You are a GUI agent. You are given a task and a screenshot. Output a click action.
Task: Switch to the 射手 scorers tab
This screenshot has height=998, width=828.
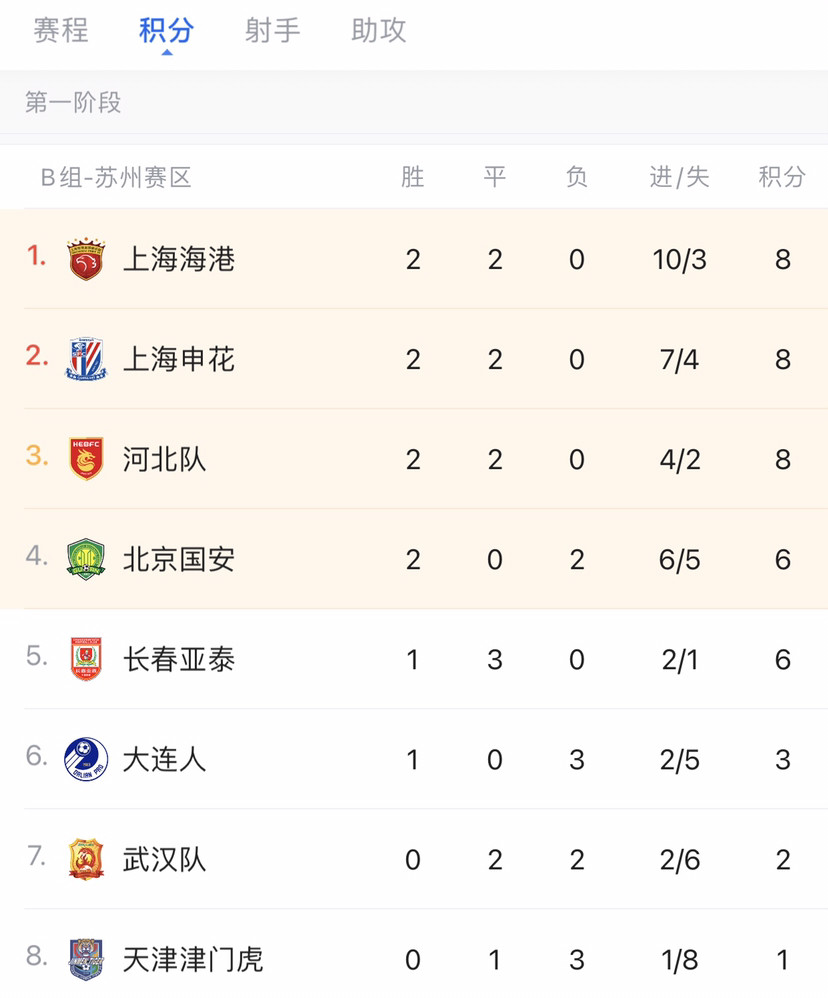click(x=272, y=31)
